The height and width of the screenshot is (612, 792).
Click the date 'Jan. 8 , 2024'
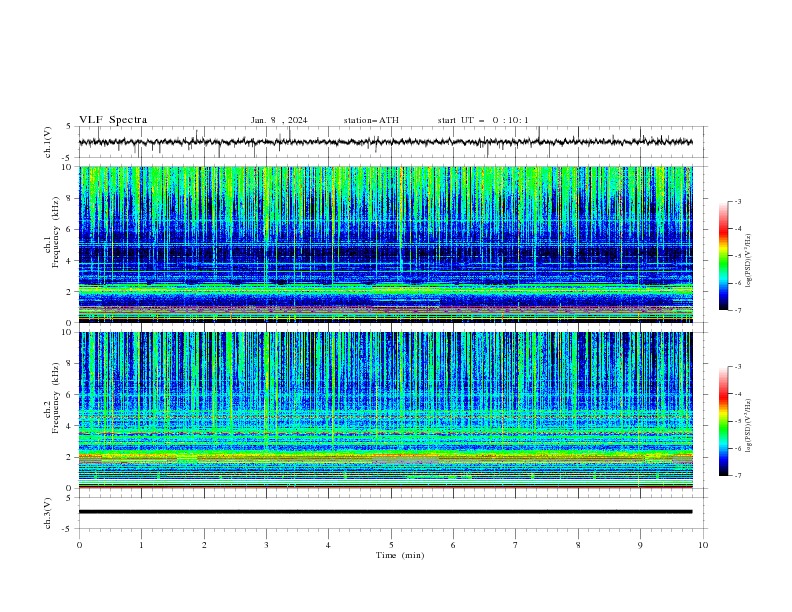pos(279,120)
